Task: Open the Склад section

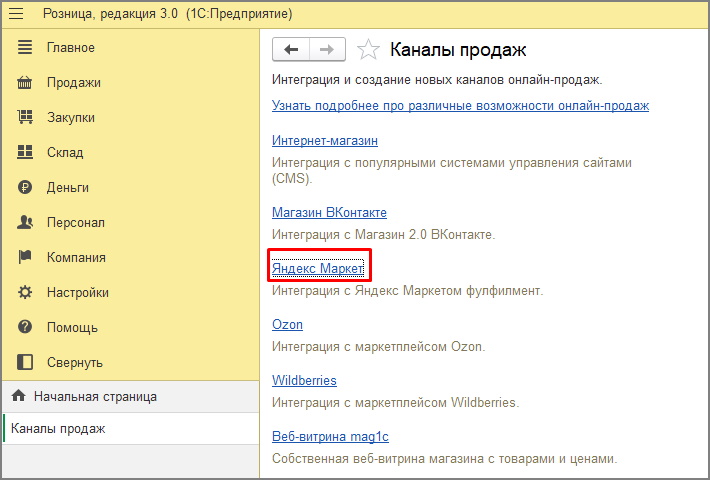Action: tap(65, 152)
